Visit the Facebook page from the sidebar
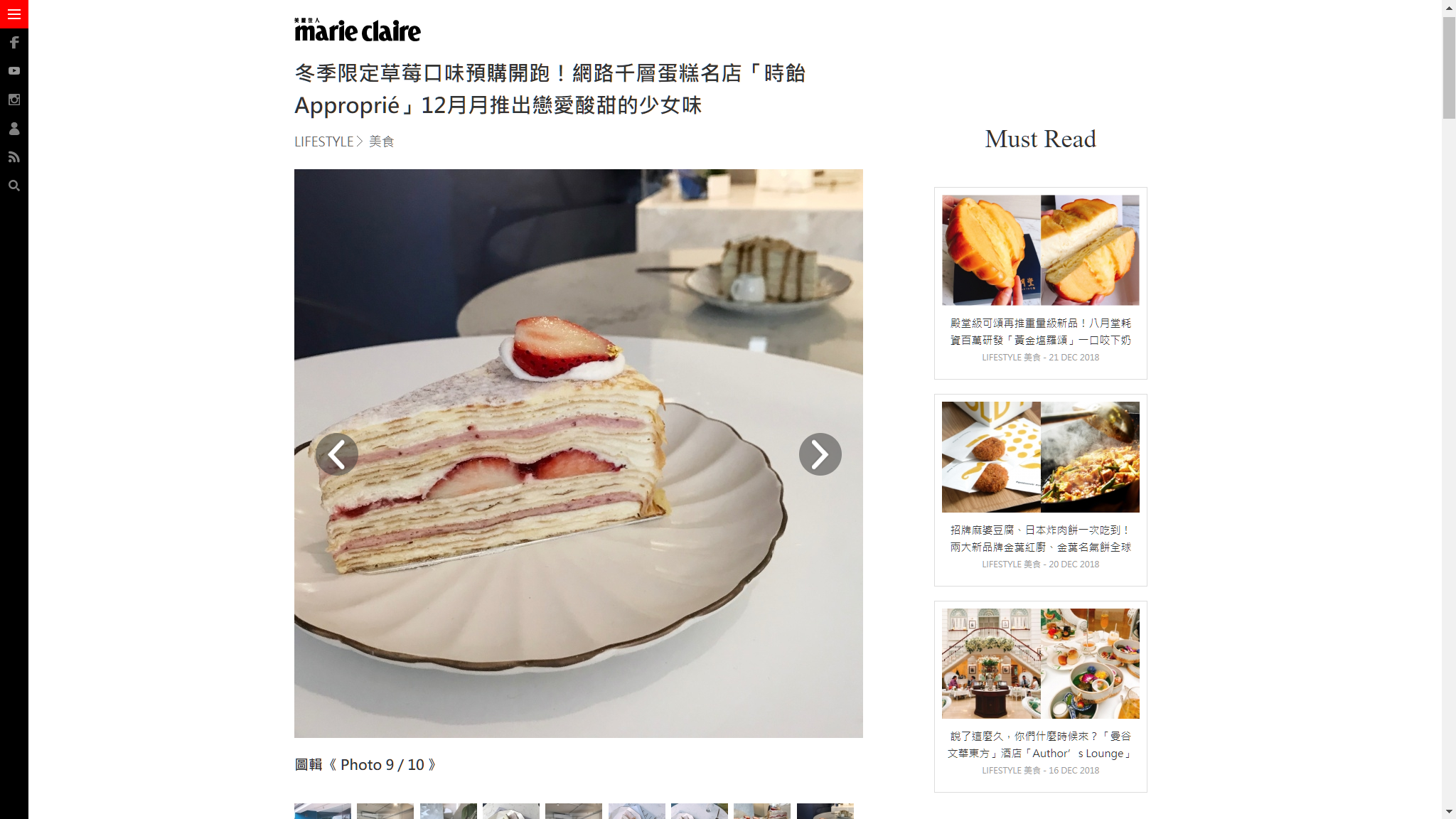 coord(14,43)
